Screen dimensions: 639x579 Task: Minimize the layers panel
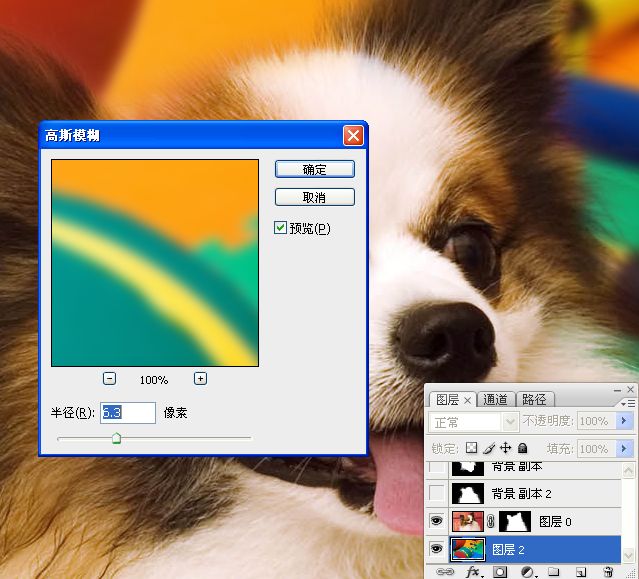pos(617,390)
